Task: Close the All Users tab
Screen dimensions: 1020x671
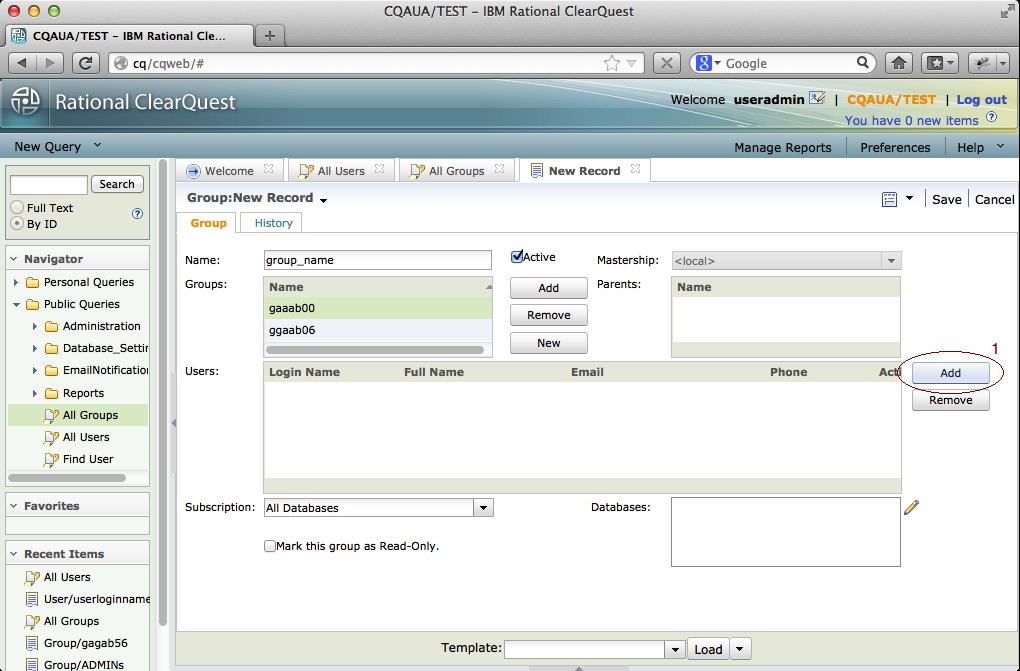Action: [x=380, y=169]
